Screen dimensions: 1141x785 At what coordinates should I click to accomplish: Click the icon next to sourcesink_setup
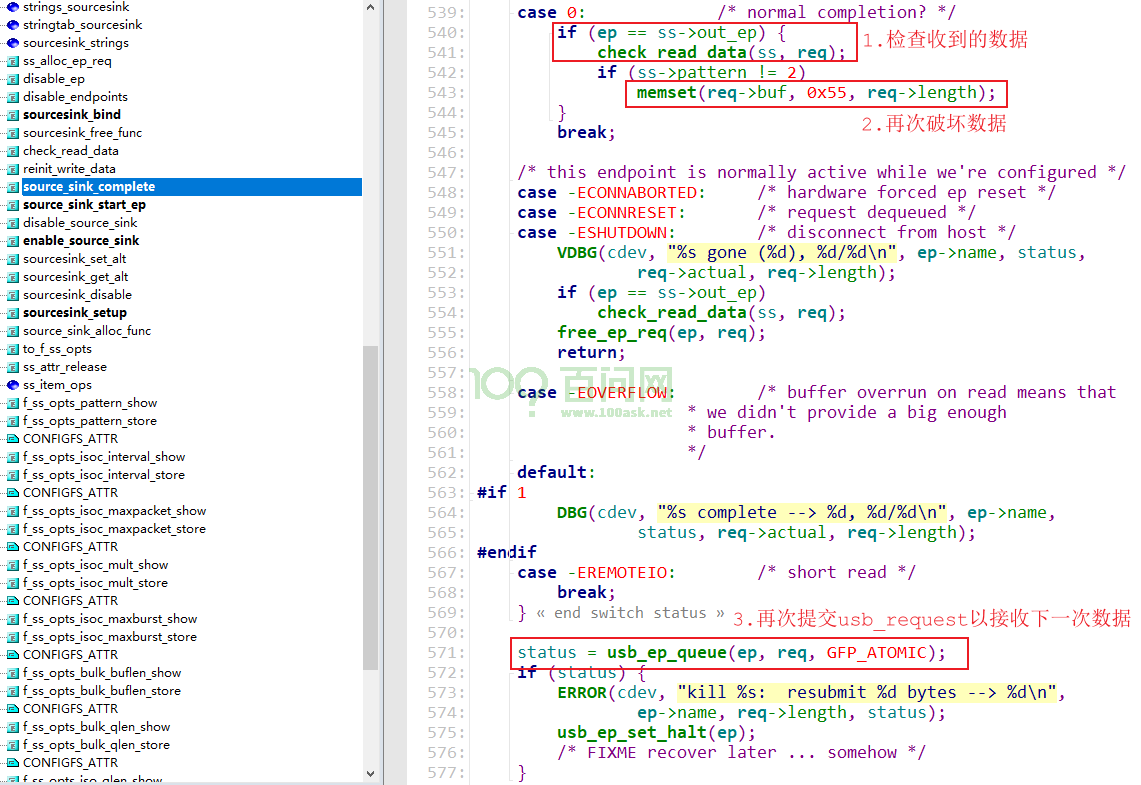tap(12, 313)
